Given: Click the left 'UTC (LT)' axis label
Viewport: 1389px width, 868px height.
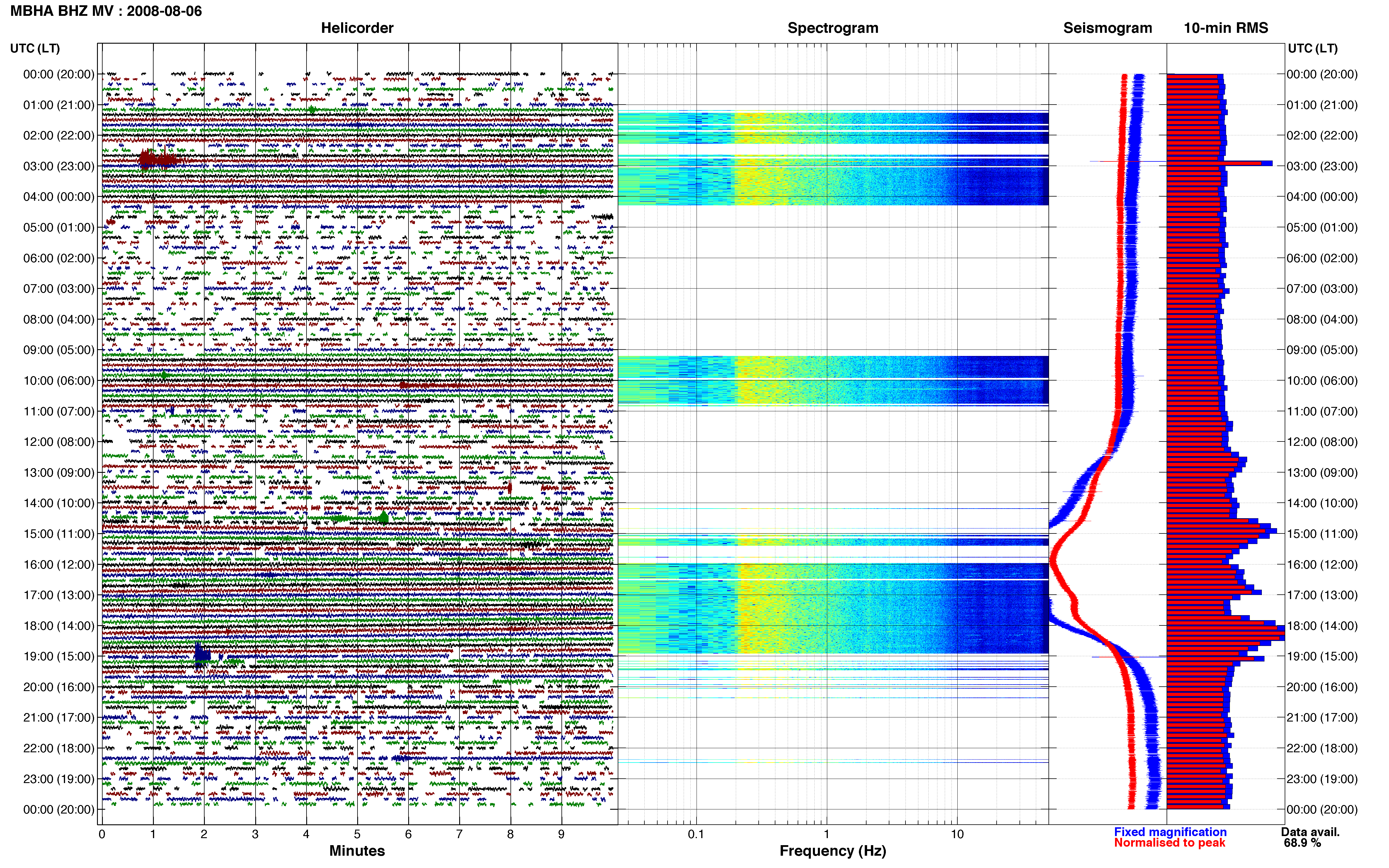Looking at the screenshot, I should 35,48.
